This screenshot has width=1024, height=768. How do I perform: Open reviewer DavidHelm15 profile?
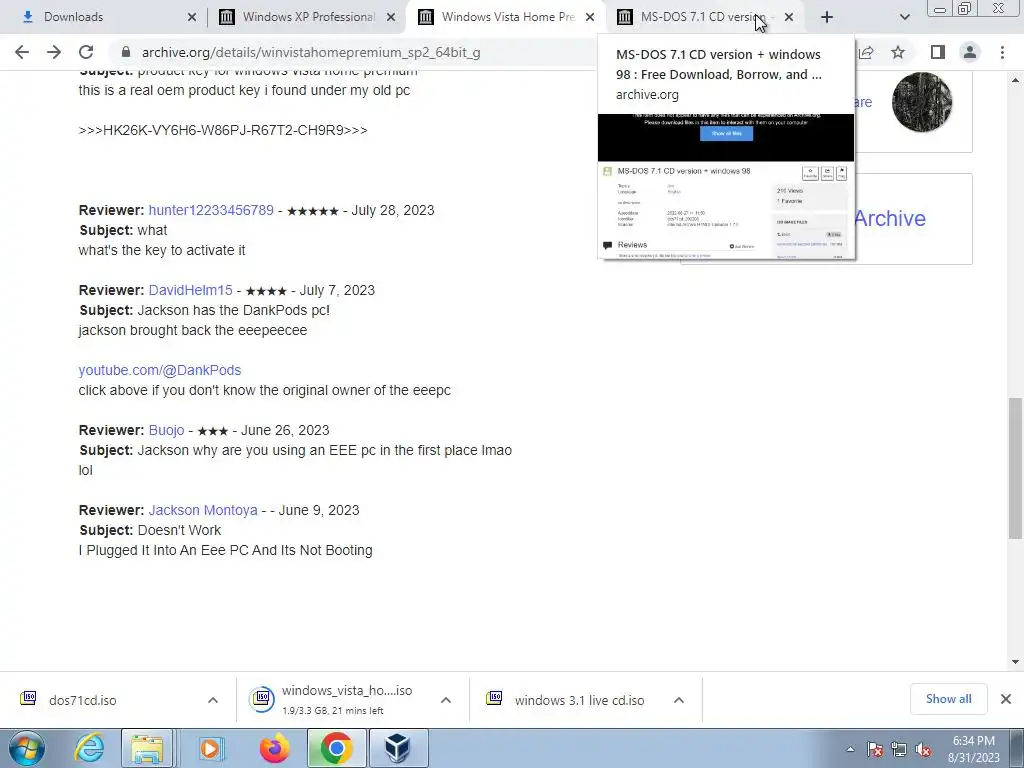[190, 290]
